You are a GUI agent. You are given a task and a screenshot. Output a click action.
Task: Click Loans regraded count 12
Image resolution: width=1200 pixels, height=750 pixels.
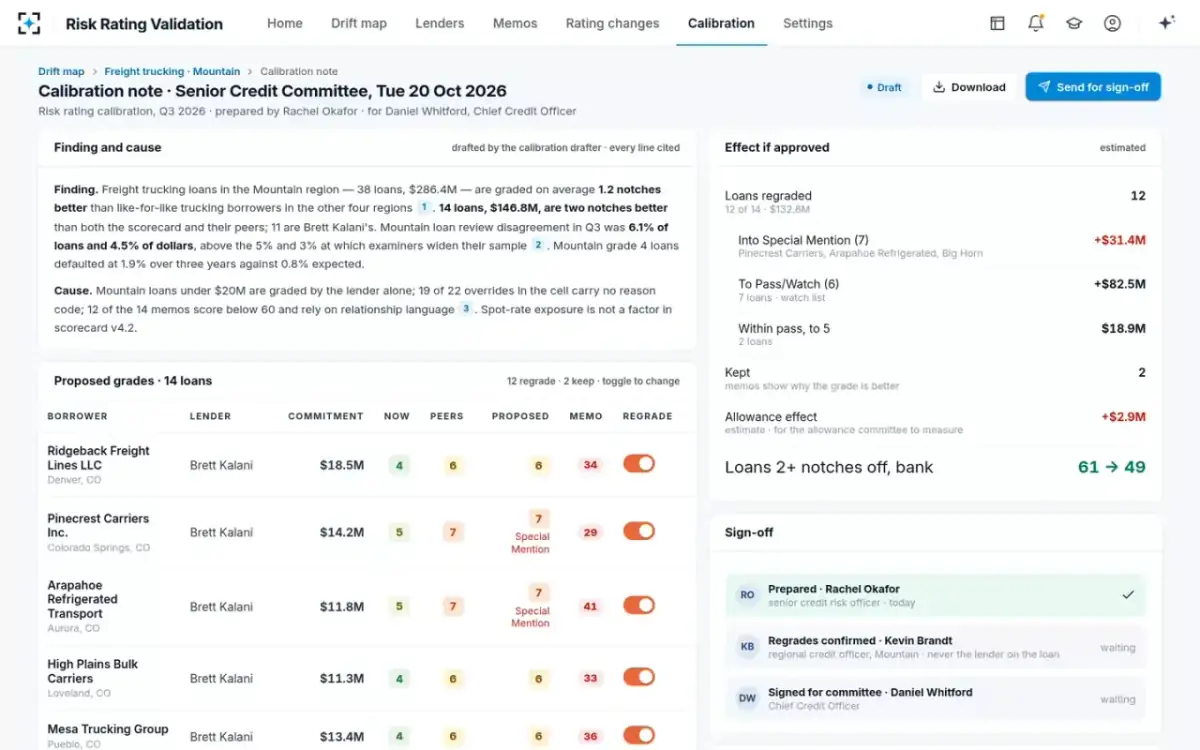coord(1138,196)
